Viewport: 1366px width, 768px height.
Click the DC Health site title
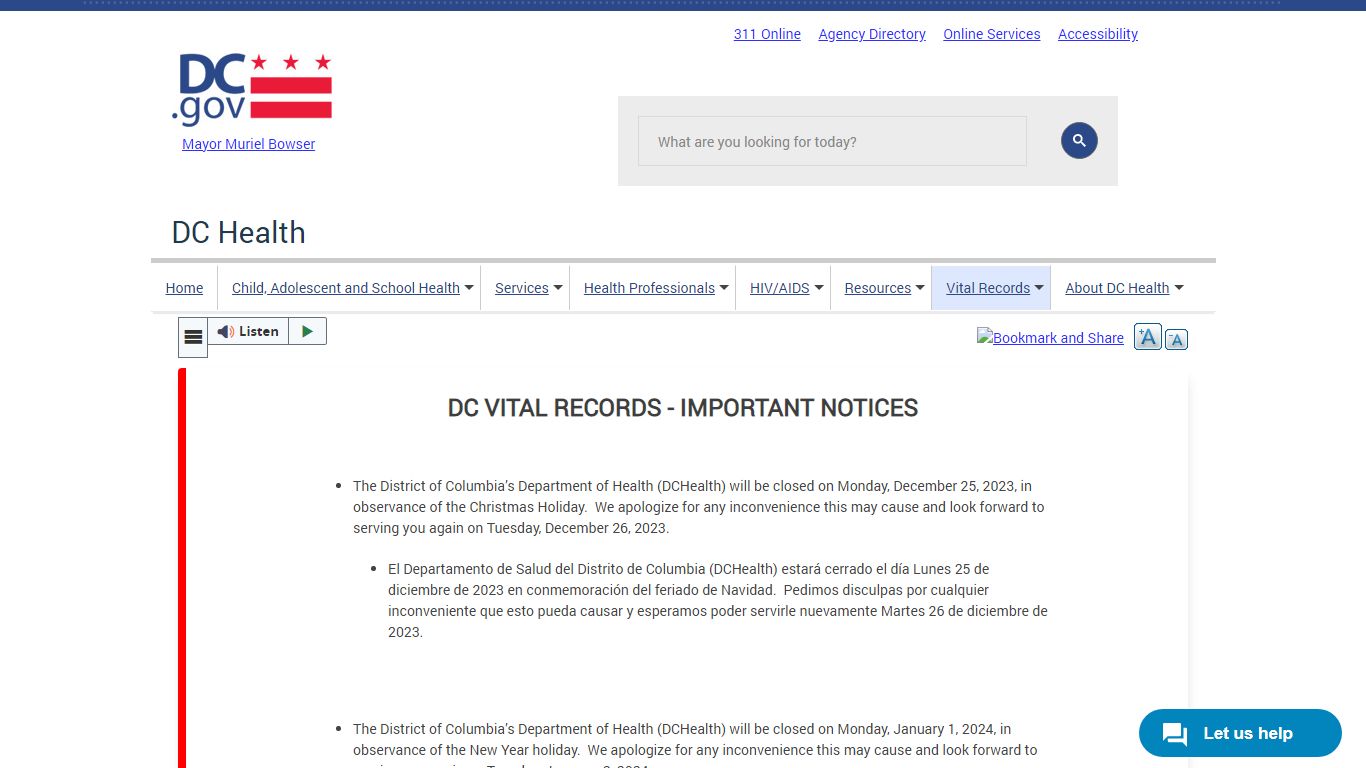click(239, 232)
